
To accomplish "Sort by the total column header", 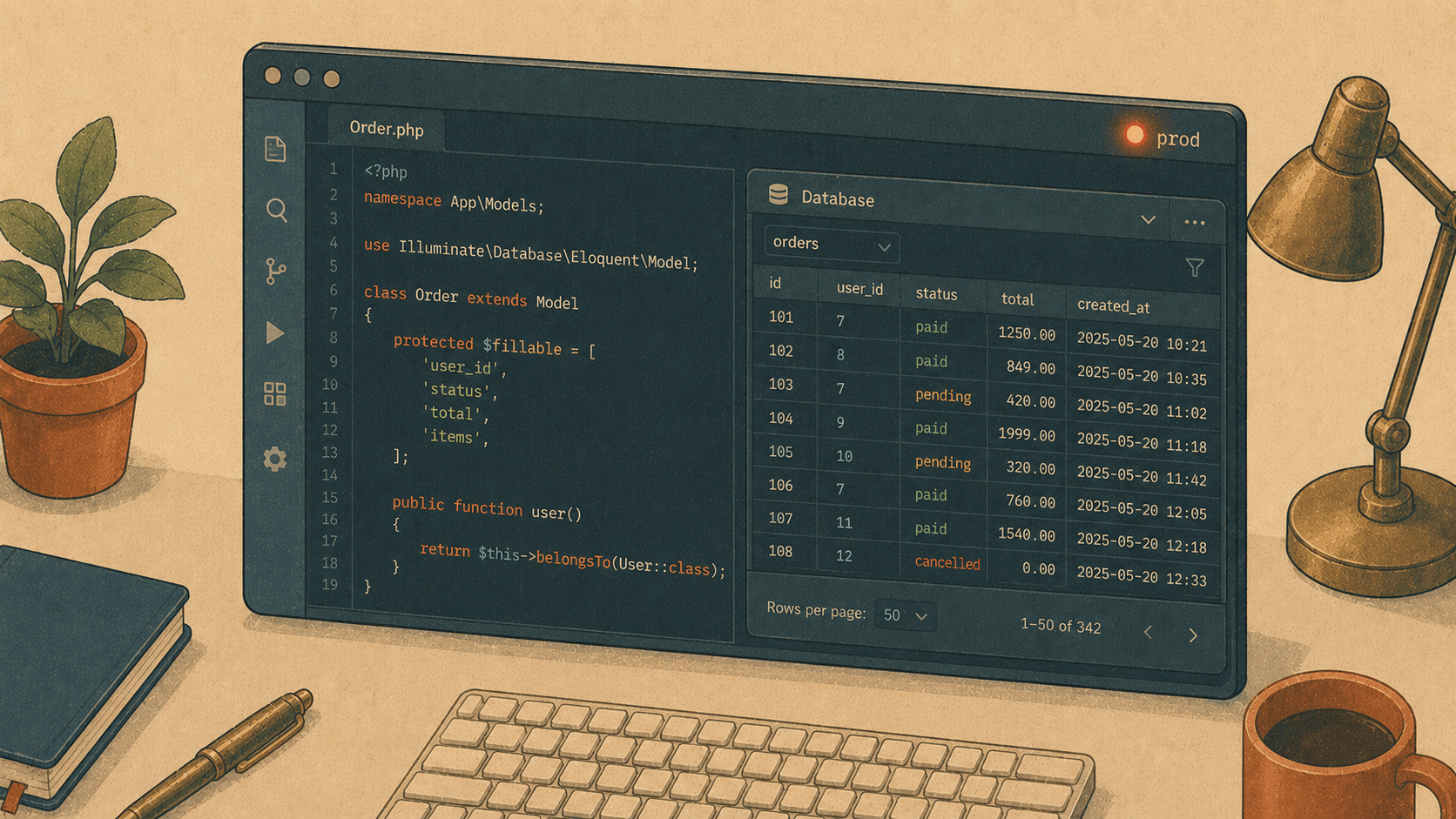I will tap(1017, 299).
